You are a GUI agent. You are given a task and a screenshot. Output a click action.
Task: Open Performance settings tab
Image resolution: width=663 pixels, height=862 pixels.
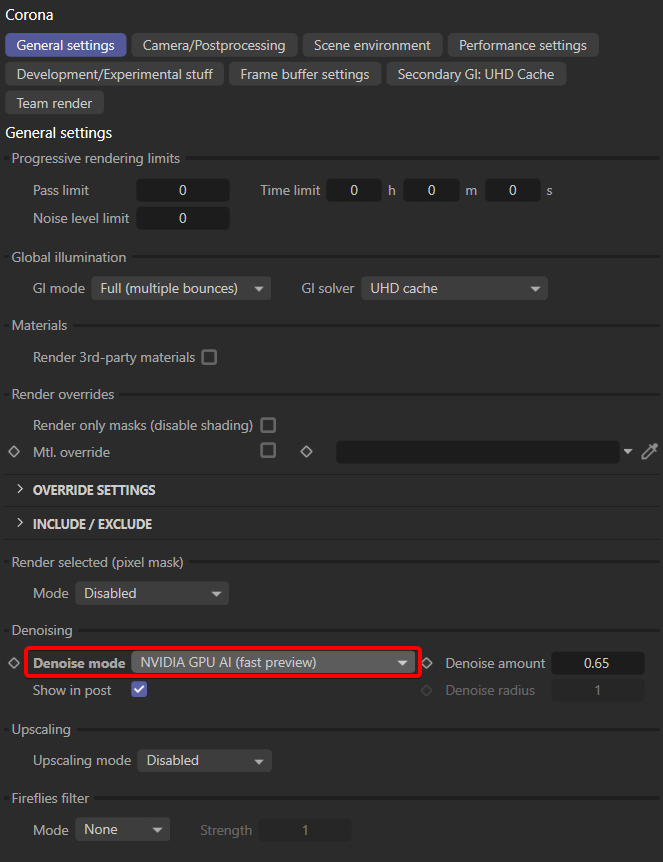[523, 45]
